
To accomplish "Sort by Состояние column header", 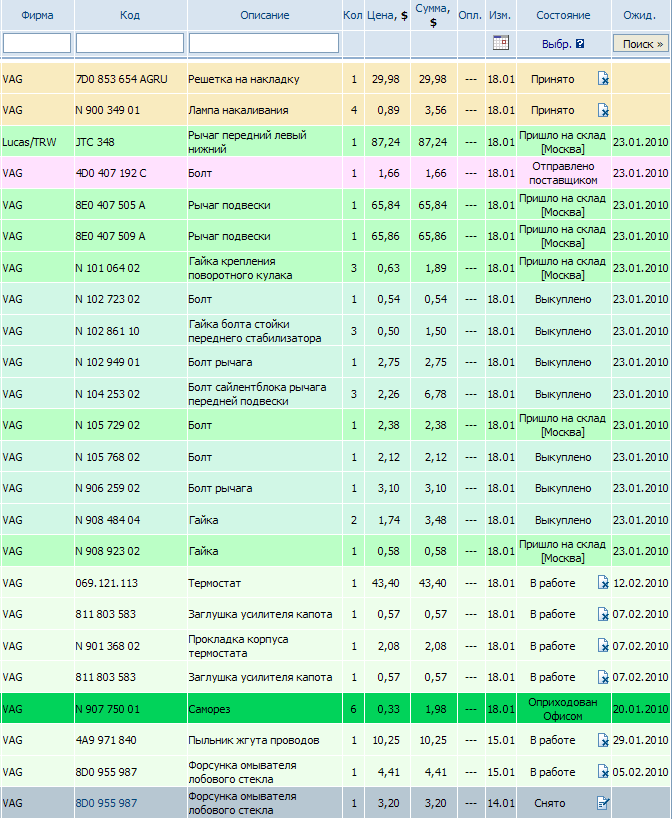I will click(x=563, y=15).
